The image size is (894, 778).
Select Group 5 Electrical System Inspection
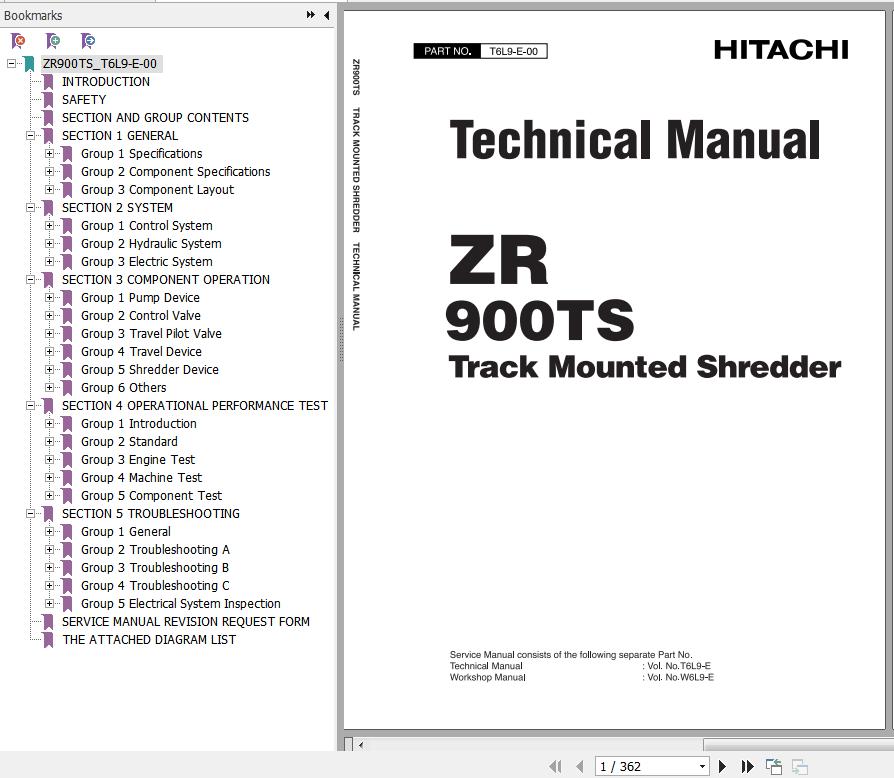(x=181, y=604)
